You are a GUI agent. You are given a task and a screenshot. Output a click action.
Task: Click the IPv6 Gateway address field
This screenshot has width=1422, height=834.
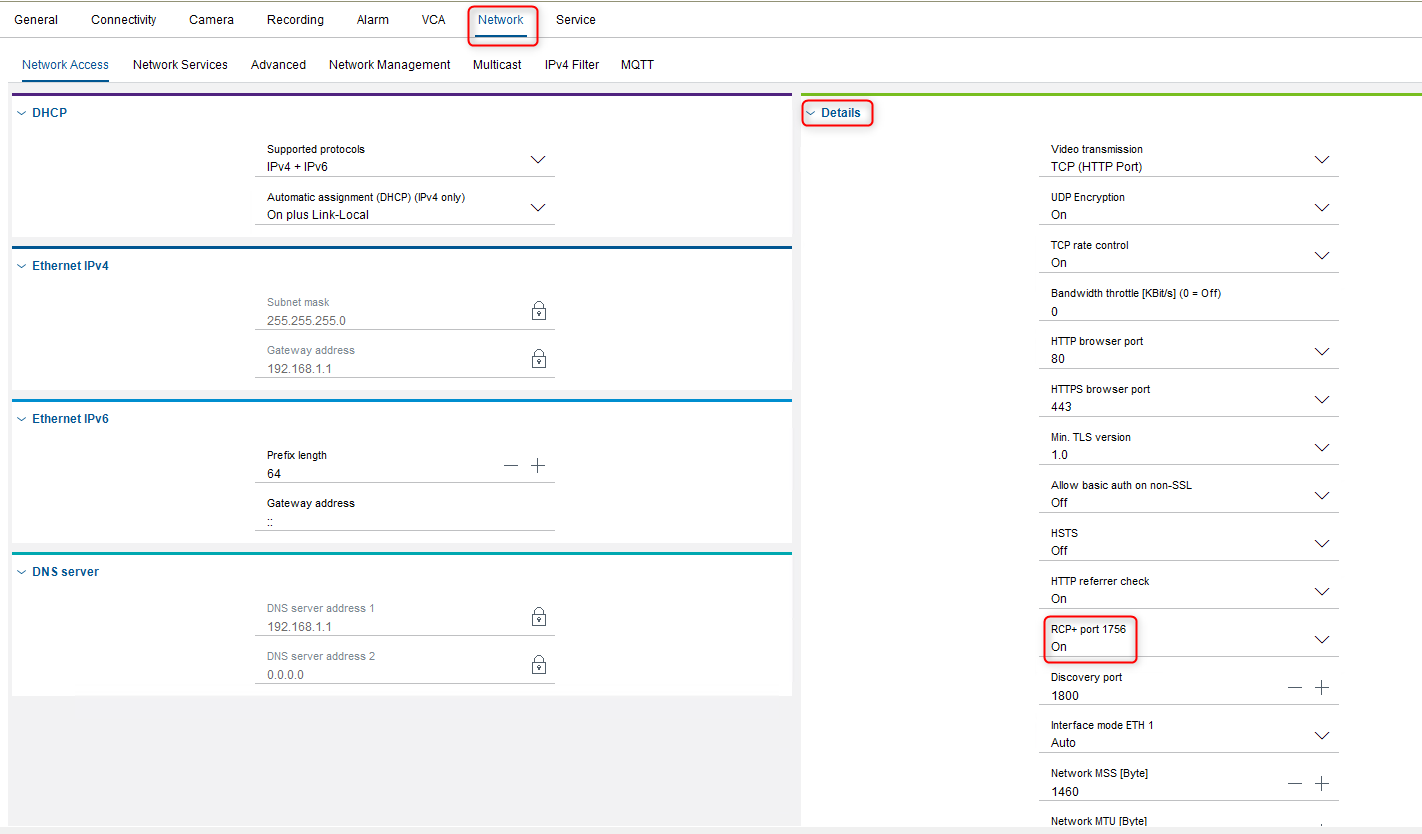click(x=400, y=521)
